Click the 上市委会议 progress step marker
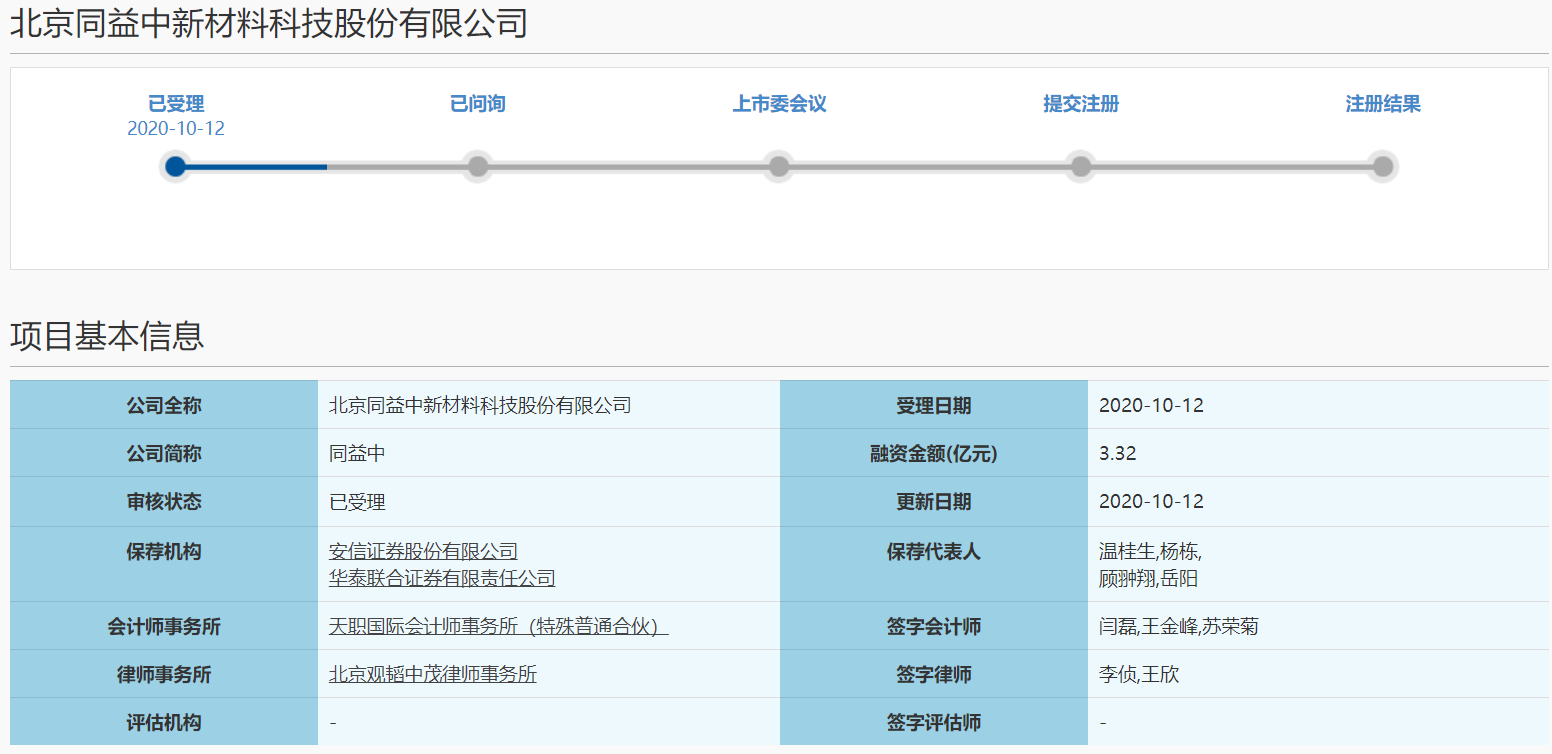Screen dimensions: 1552x754 tap(779, 166)
